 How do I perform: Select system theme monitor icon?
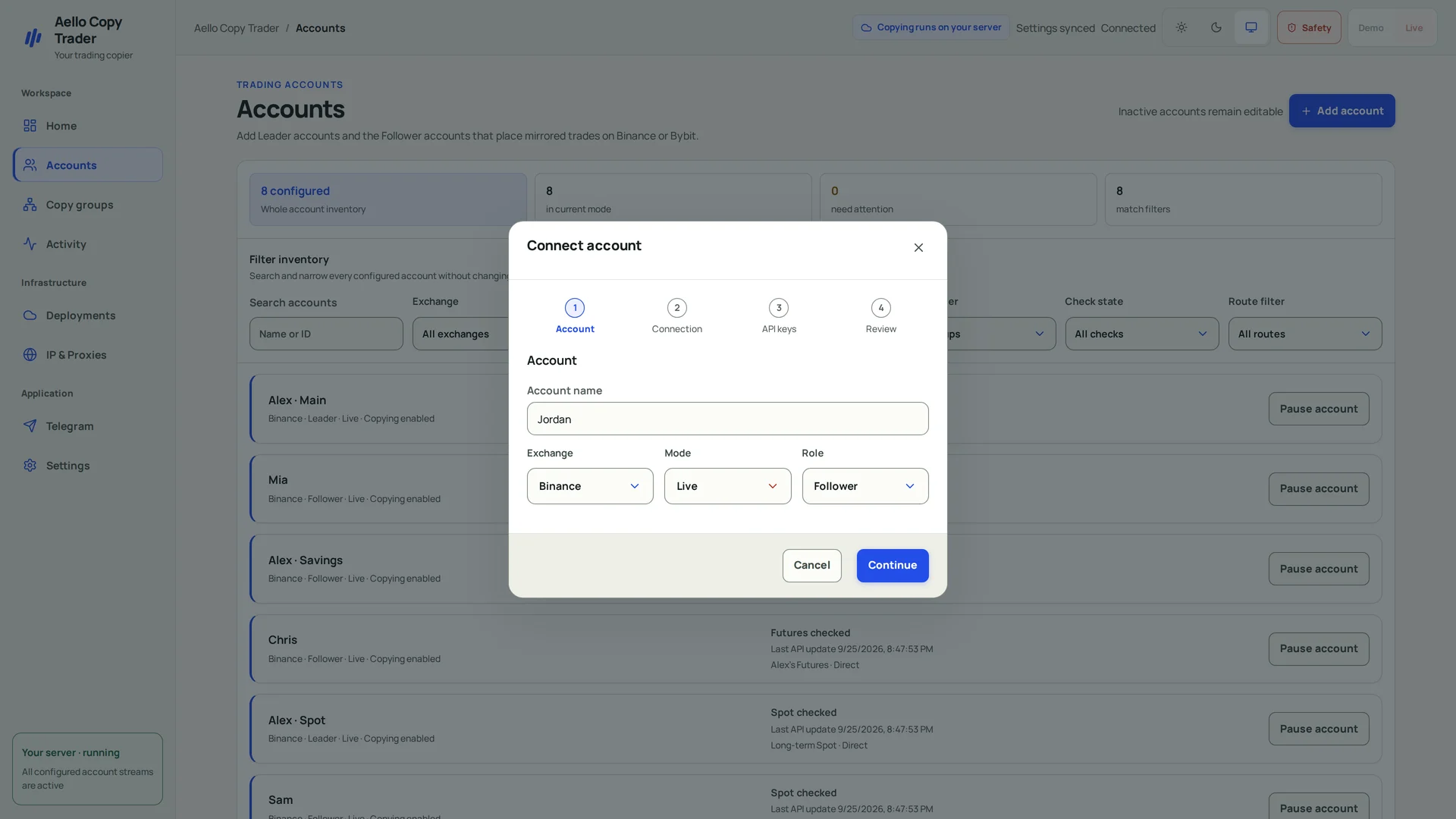1251,28
